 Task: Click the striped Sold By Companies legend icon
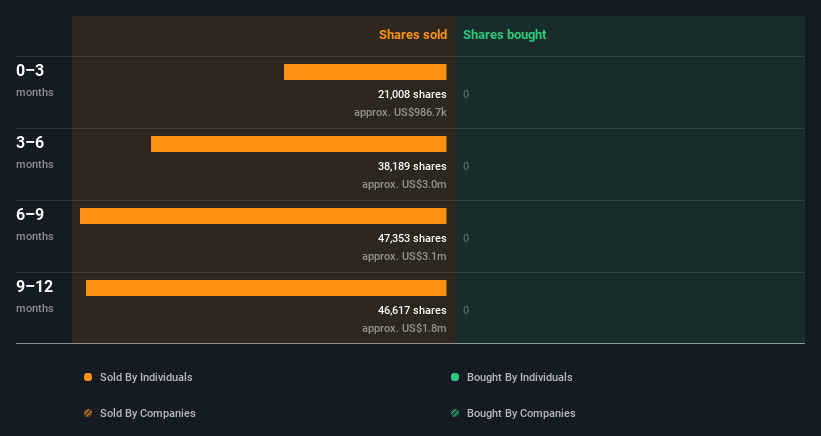[88, 413]
